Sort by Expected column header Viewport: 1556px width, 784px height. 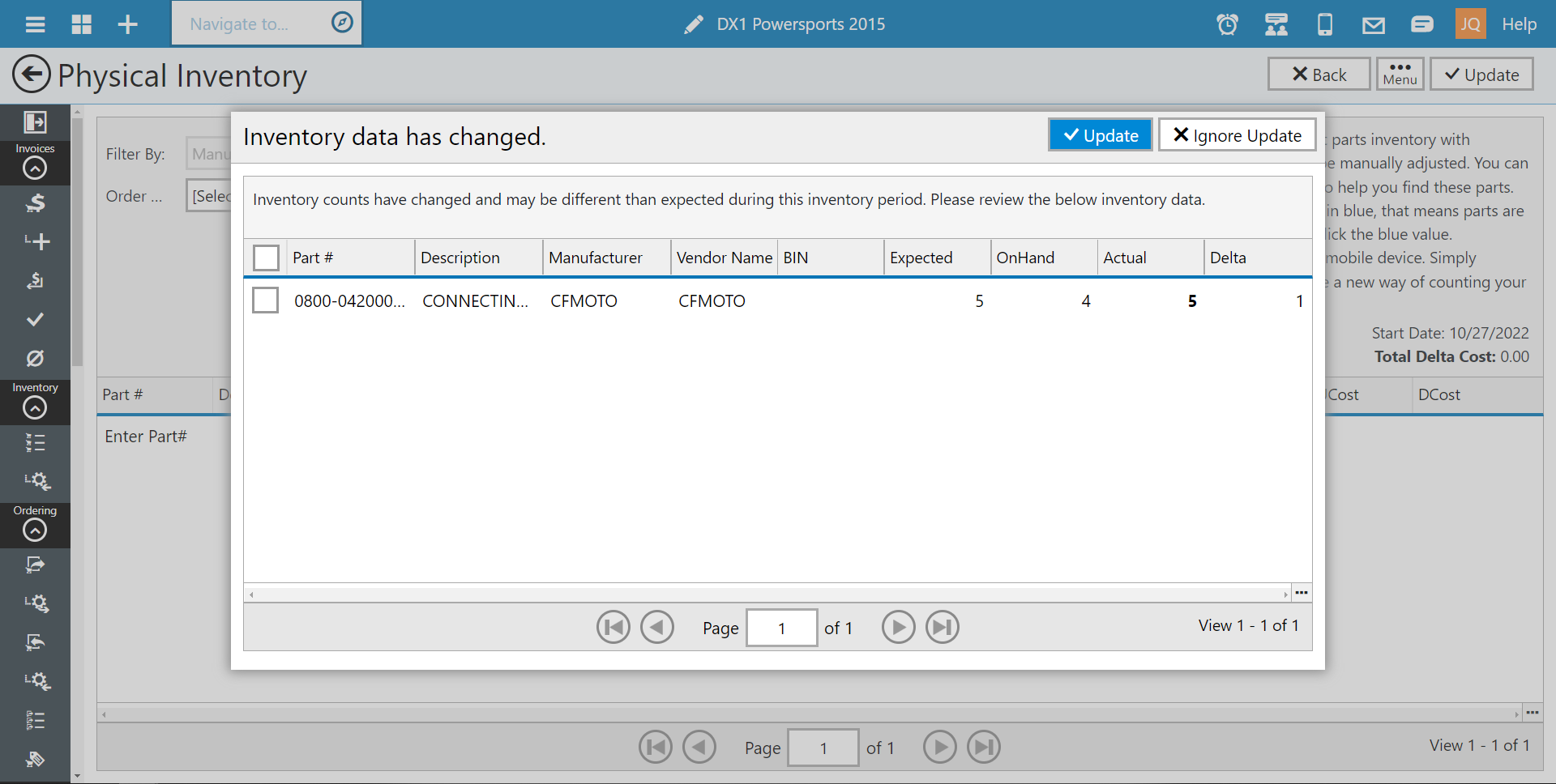937,258
